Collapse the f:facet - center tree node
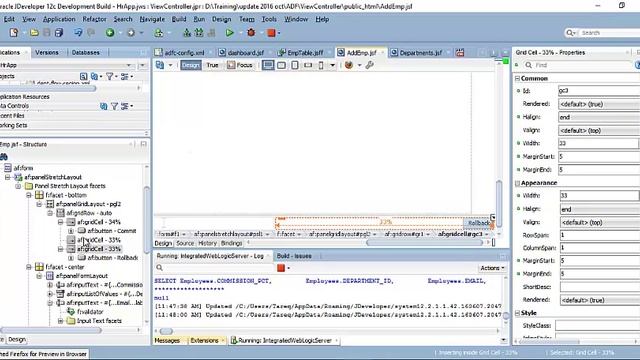 point(29,267)
